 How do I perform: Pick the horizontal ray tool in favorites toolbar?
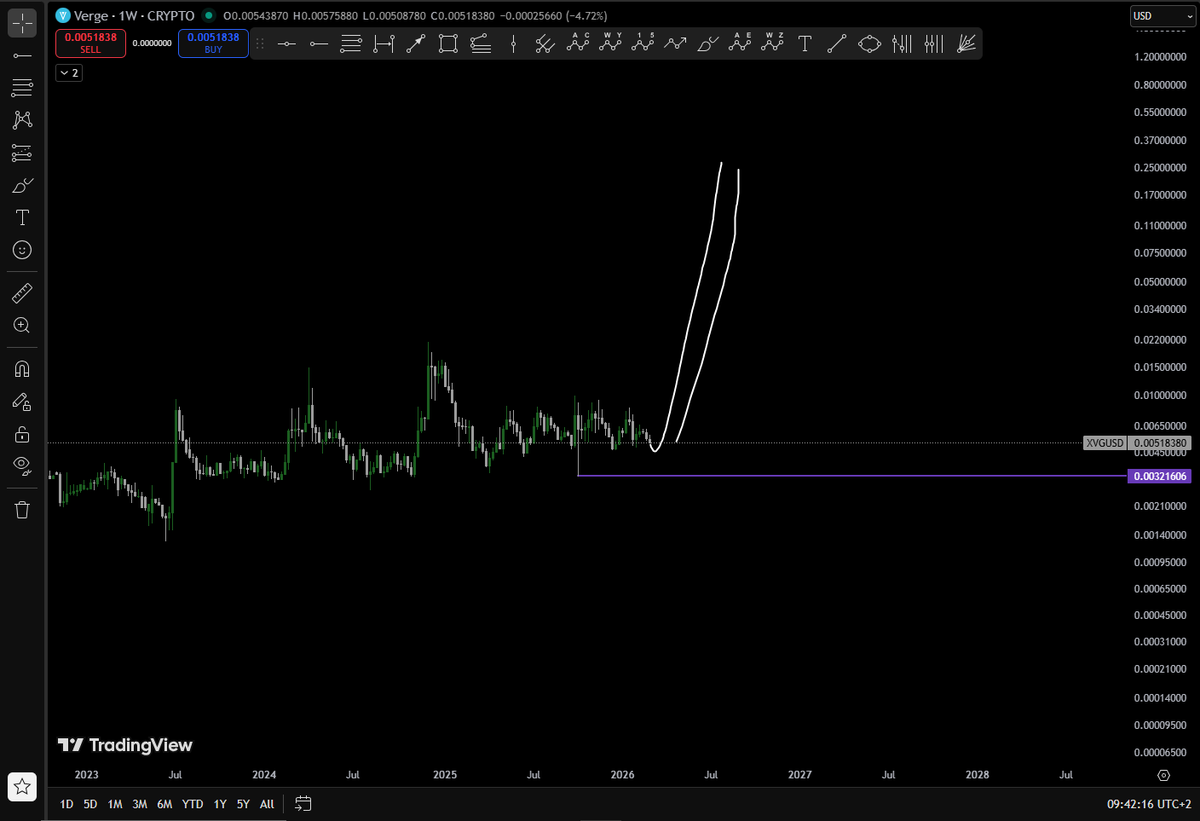point(320,44)
